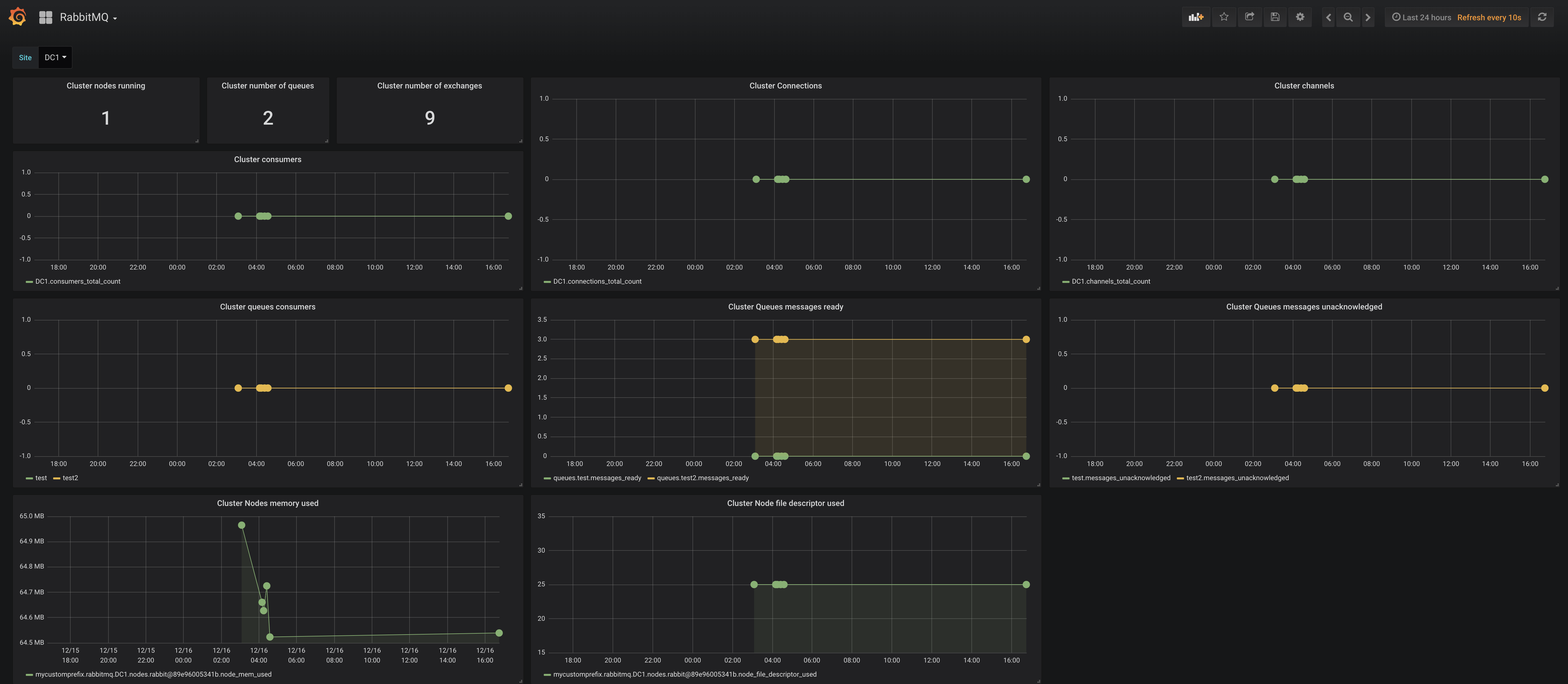Shift time range backward with left arrow
This screenshot has height=684, width=1568.
(x=1328, y=17)
